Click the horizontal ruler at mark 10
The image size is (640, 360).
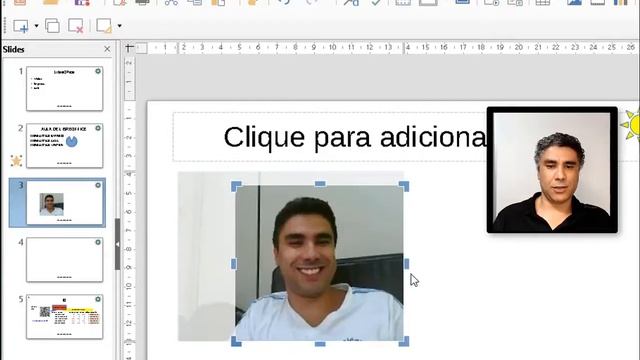click(x=333, y=47)
